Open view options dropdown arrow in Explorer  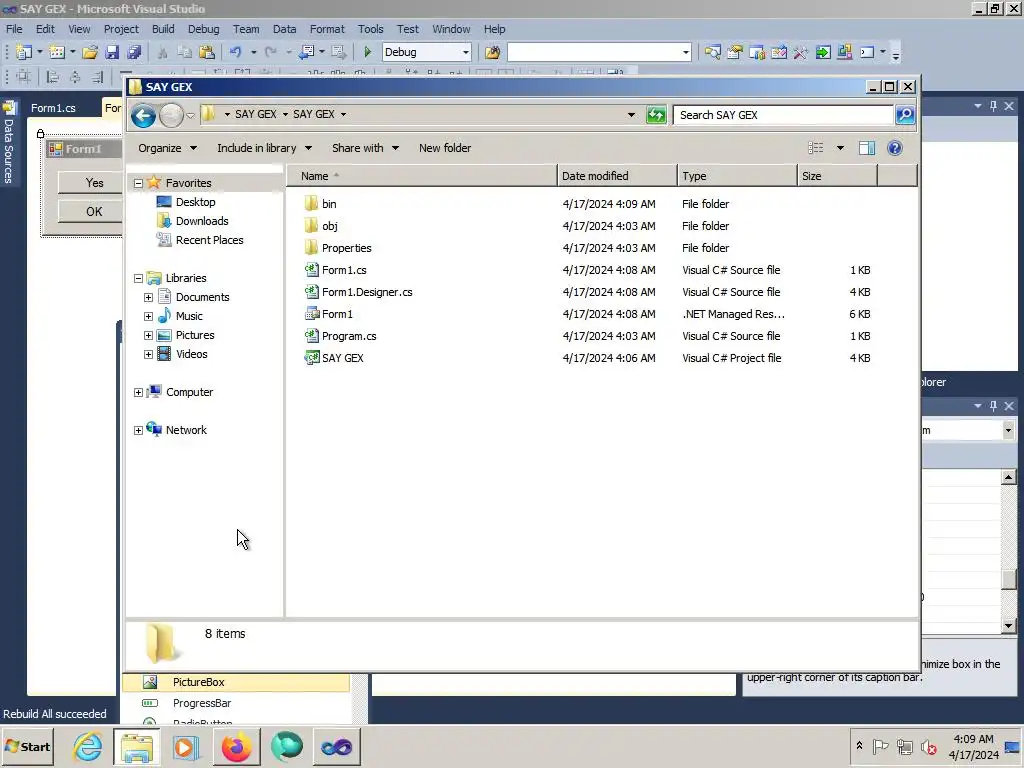tap(840, 148)
